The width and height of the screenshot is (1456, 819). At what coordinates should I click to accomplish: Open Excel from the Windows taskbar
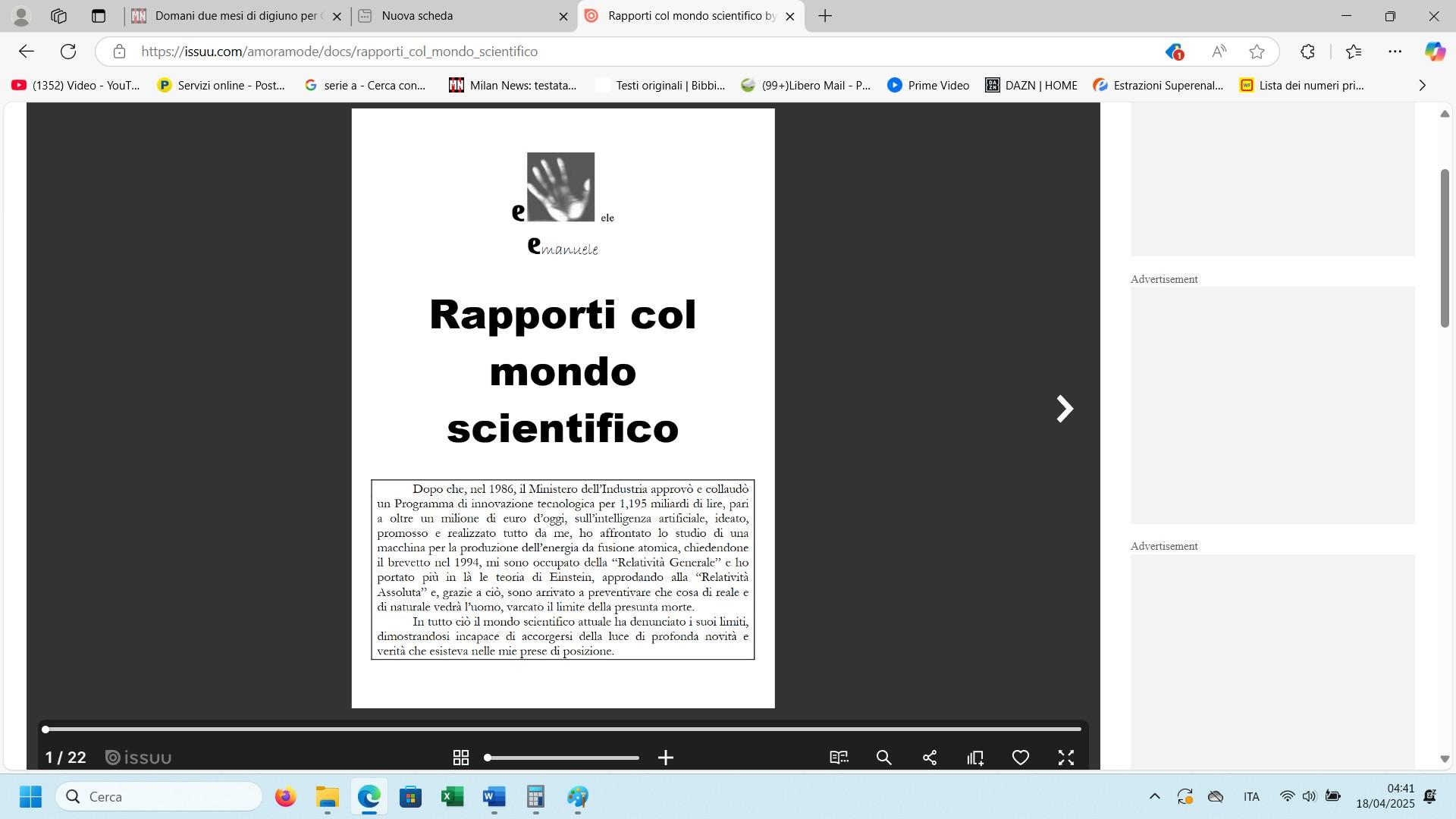pos(452,797)
